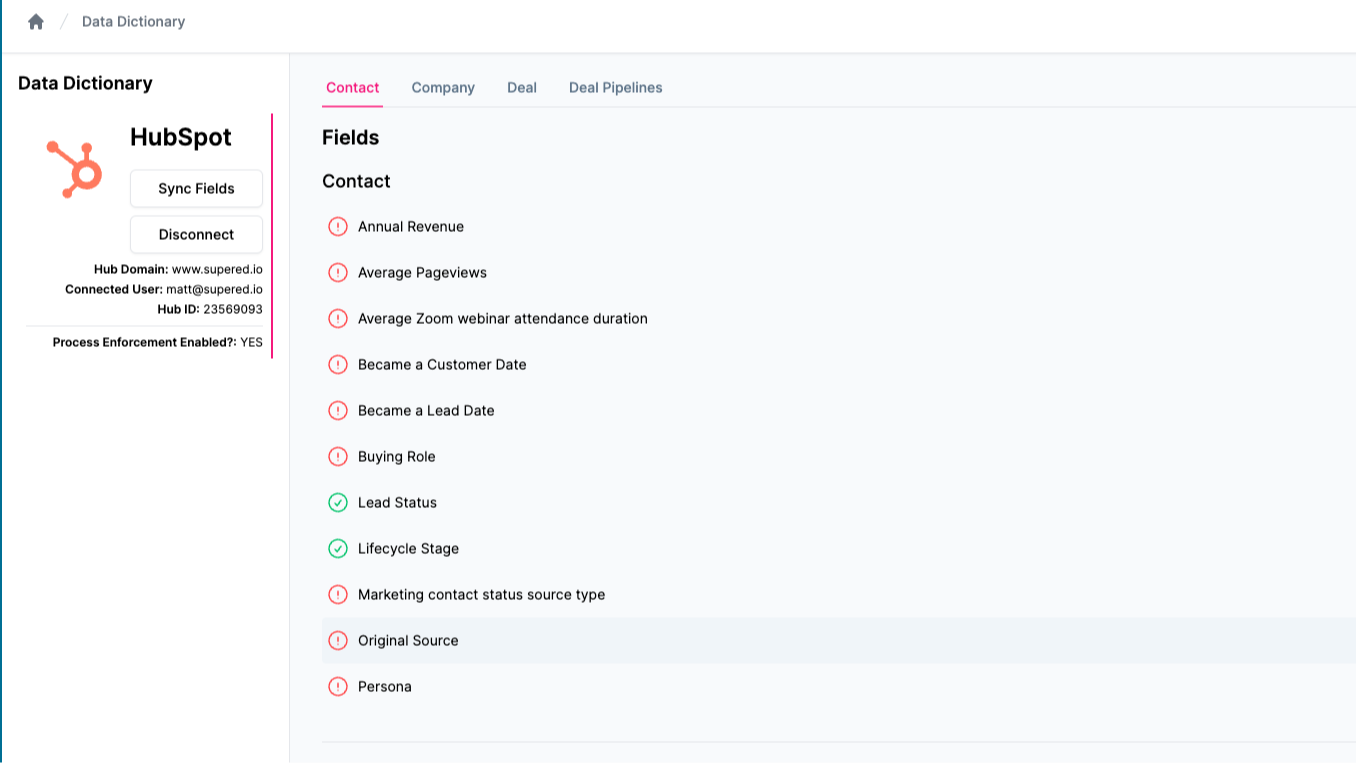The height and width of the screenshot is (763, 1356).
Task: Open Marketing contact status source type field
Action: pos(839,595)
